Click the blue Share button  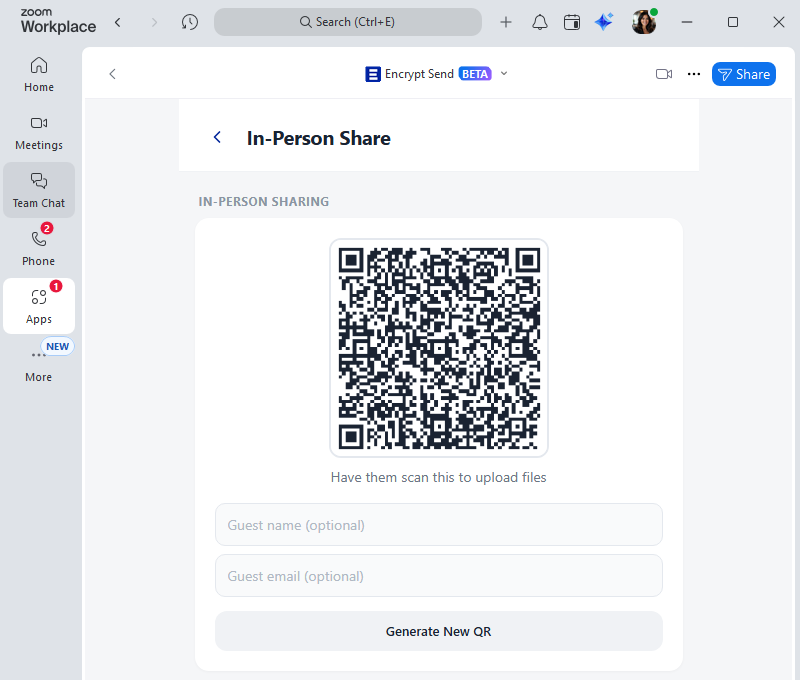pyautogui.click(x=743, y=74)
